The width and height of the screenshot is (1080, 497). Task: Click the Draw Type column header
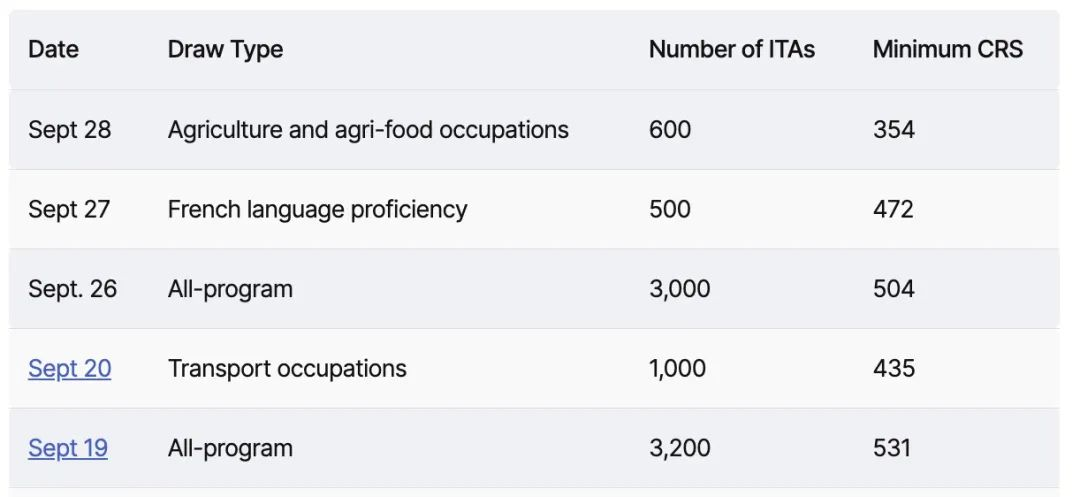(225, 49)
